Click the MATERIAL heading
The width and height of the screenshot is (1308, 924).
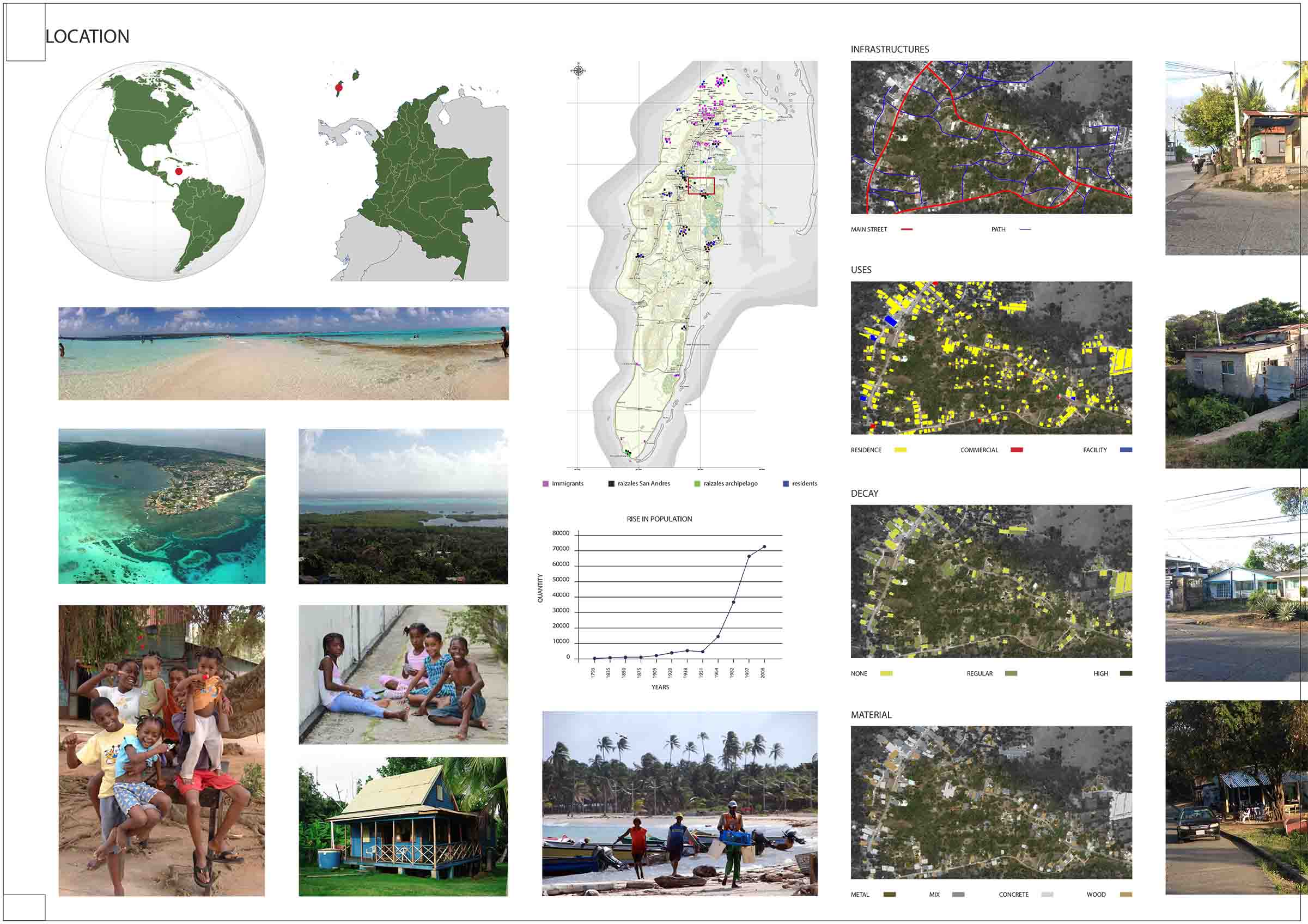coord(872,715)
